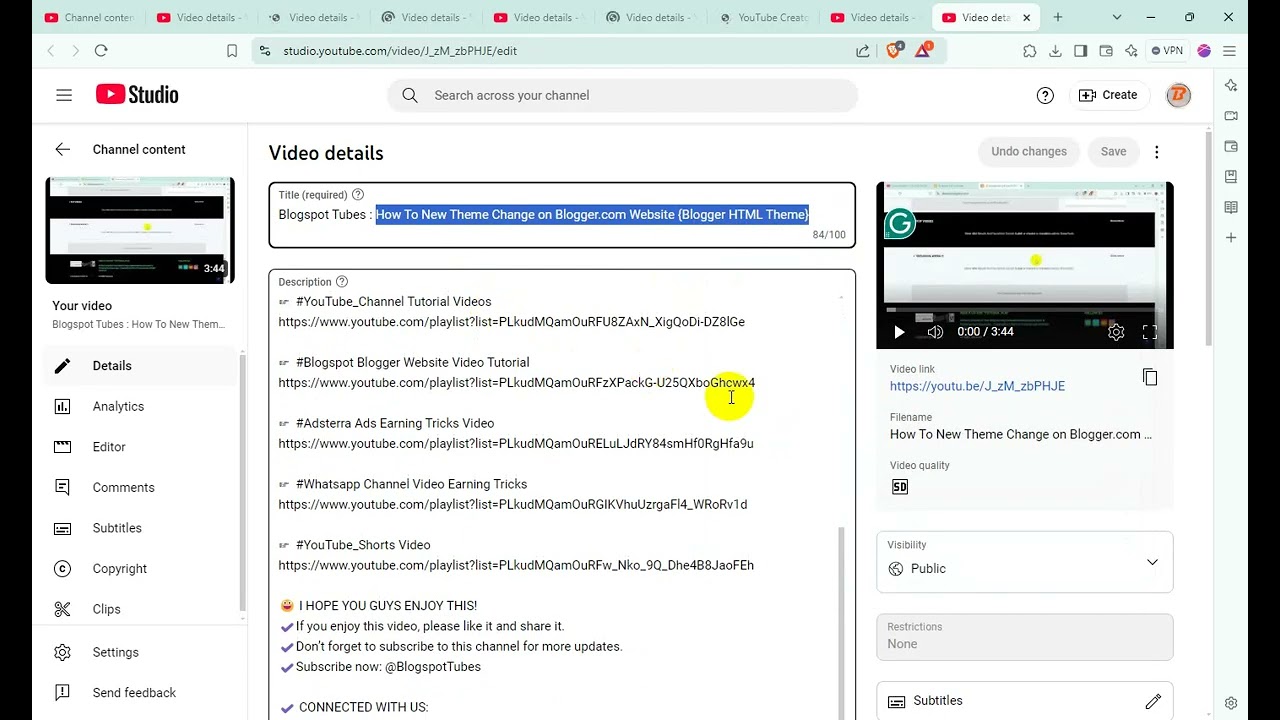Click the Create video button
The height and width of the screenshot is (720, 1280).
[1108, 95]
